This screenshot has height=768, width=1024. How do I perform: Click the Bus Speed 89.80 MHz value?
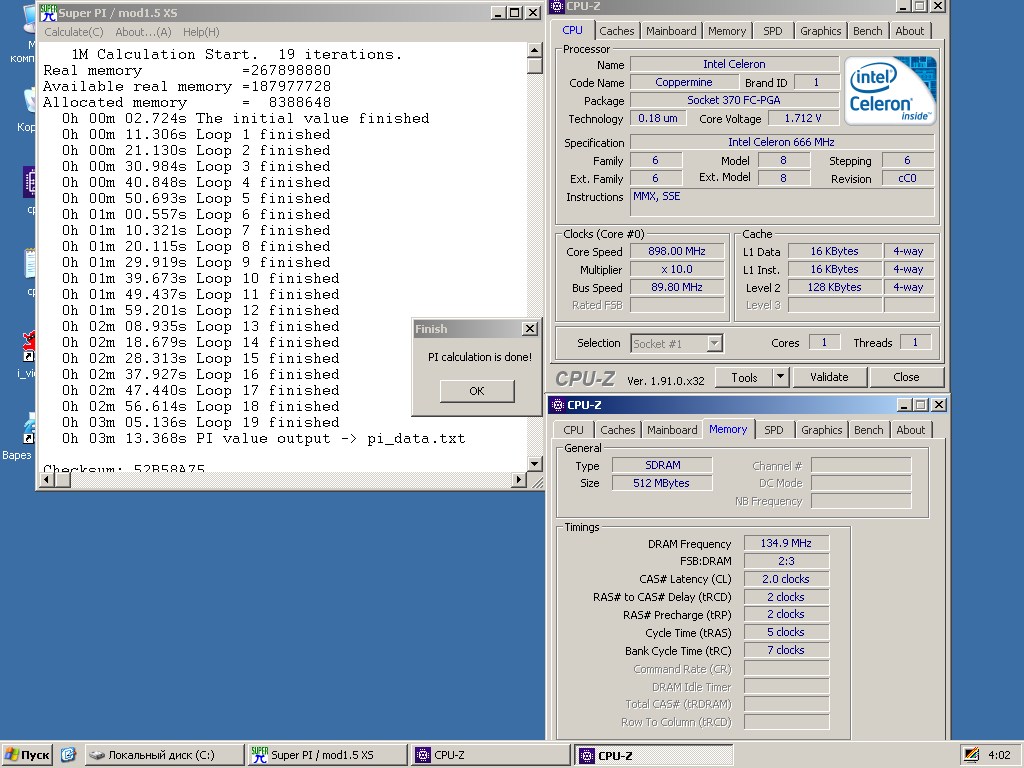click(677, 287)
